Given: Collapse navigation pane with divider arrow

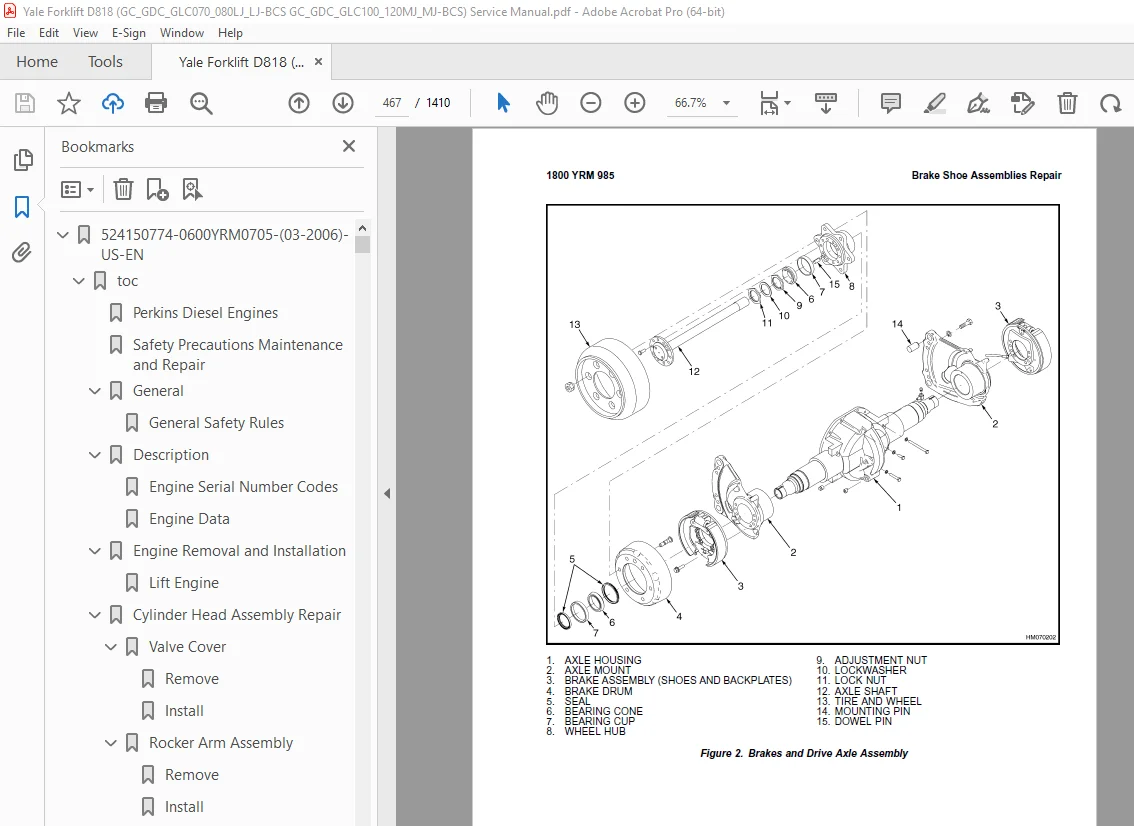Looking at the screenshot, I should pyautogui.click(x=387, y=493).
